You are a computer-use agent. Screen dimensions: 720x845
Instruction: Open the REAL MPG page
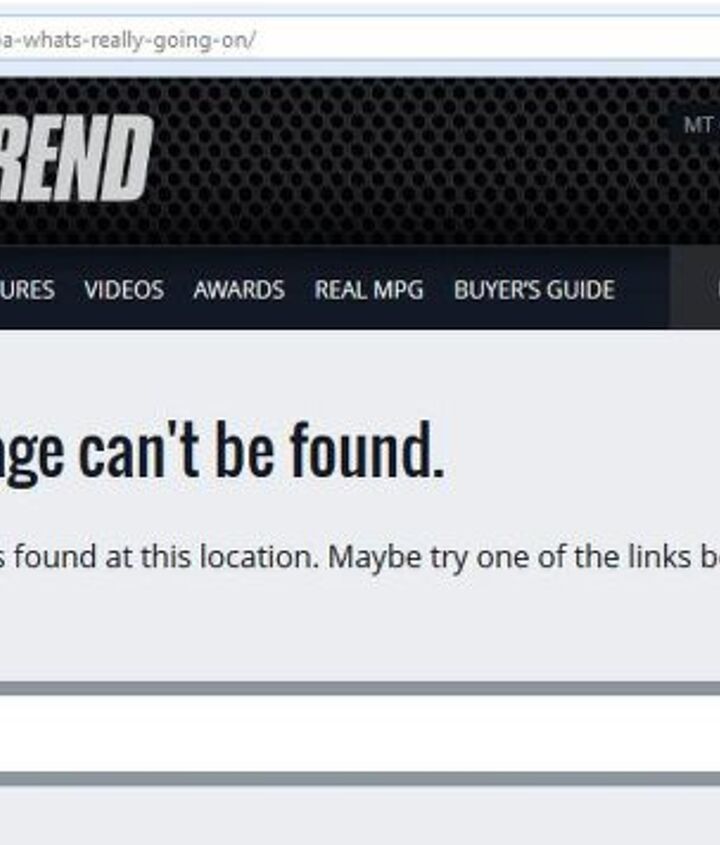(x=369, y=290)
